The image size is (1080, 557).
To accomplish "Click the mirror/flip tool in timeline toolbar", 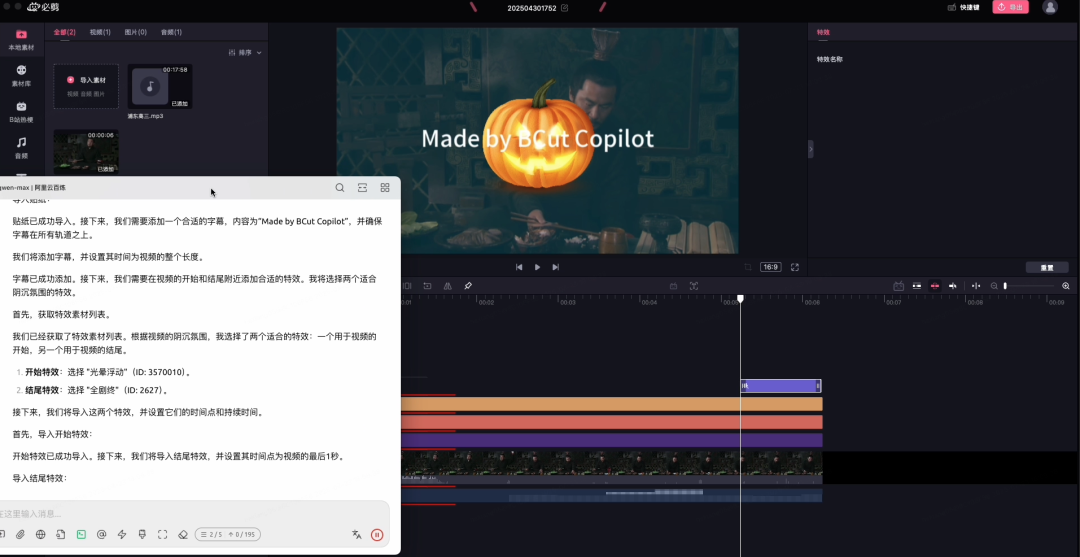I will 448,286.
